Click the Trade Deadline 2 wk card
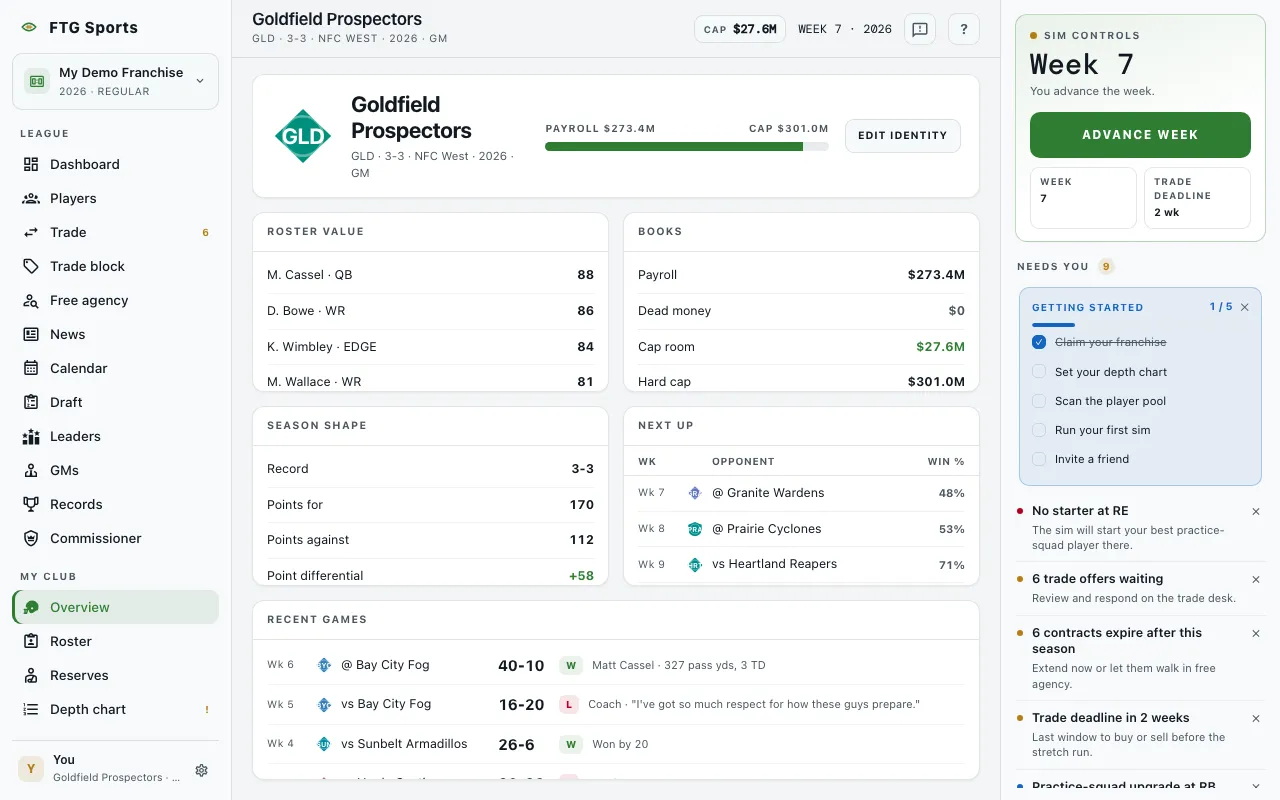 1197,198
